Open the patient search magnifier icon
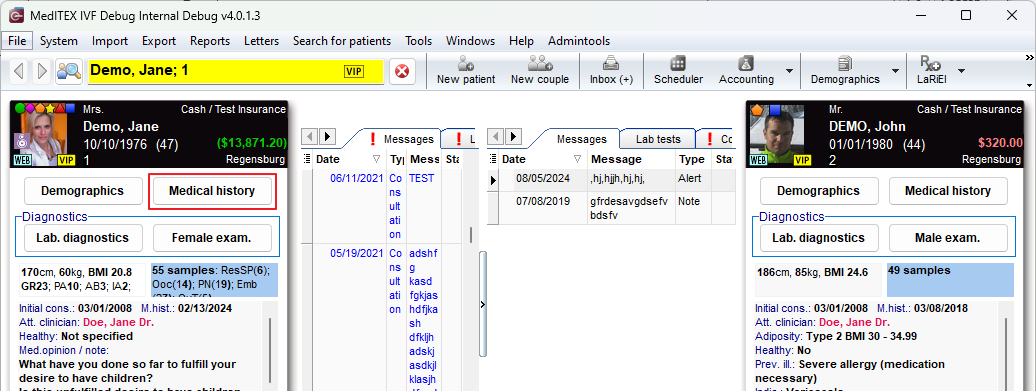1036x391 pixels. (x=69, y=71)
